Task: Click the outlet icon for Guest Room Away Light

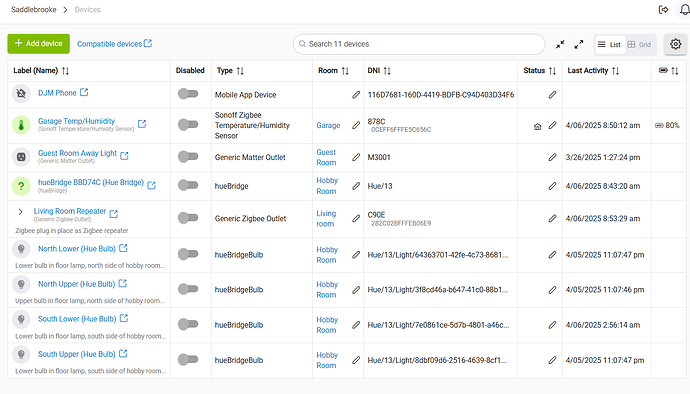Action: tap(21, 157)
